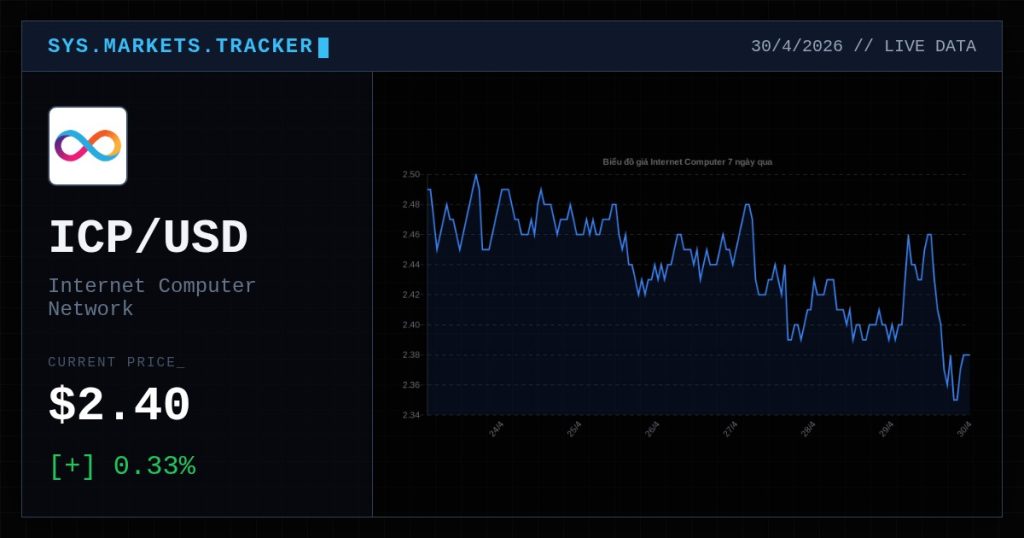
Task: Click the blinking cursor block after TRACKER
Action: (x=323, y=47)
